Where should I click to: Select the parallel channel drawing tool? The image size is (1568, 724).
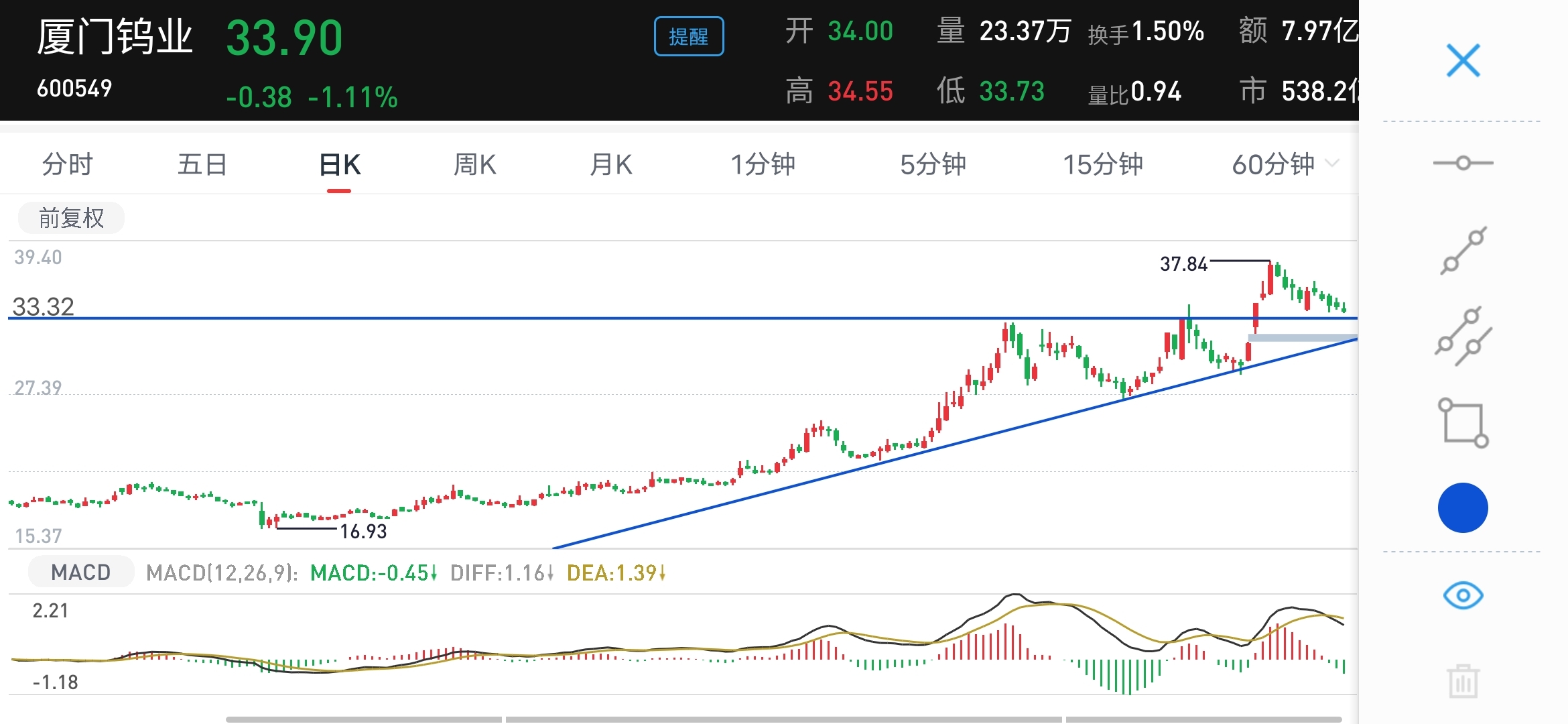[1463, 337]
